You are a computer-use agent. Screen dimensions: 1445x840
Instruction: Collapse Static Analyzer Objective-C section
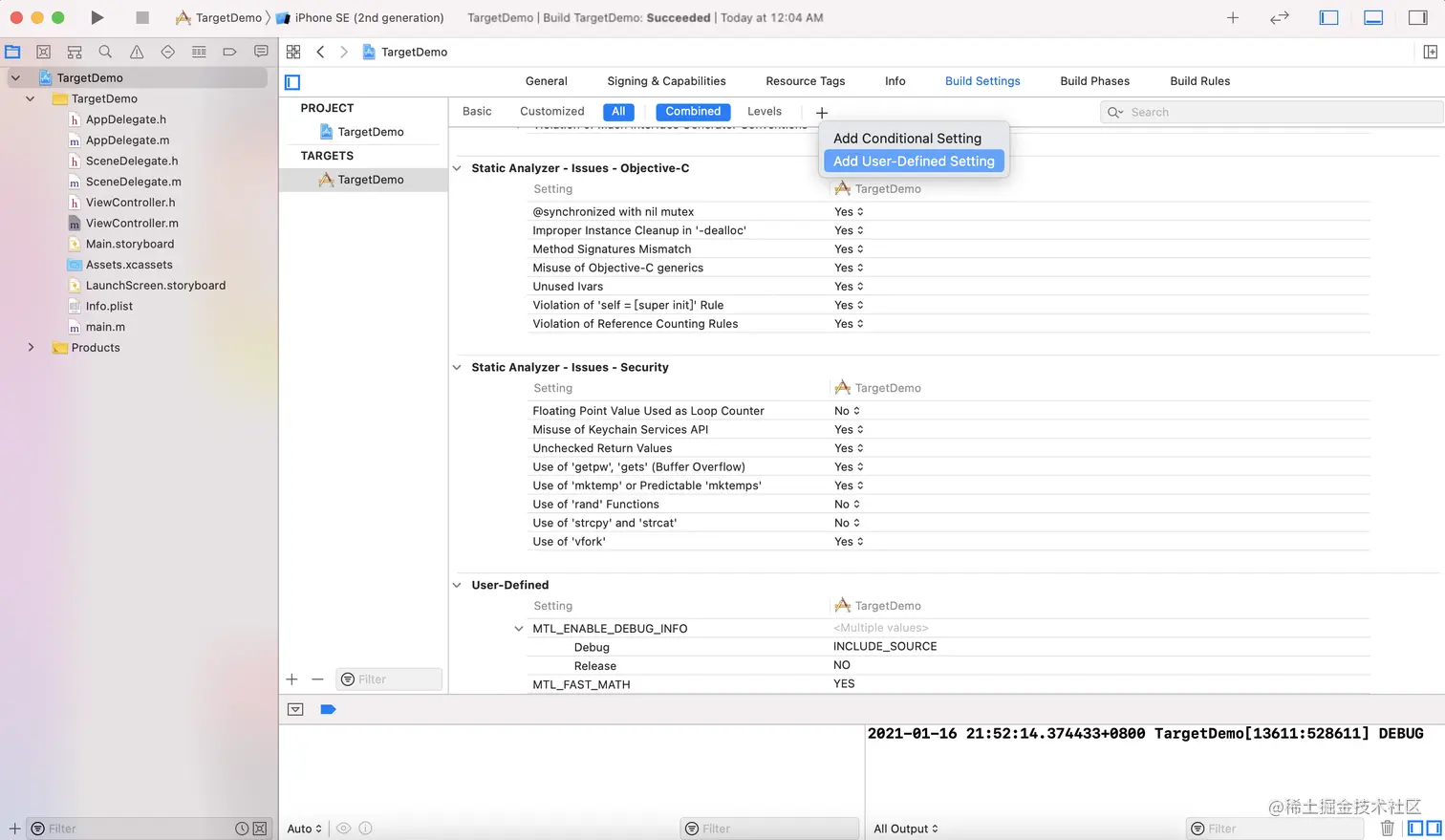(x=457, y=168)
